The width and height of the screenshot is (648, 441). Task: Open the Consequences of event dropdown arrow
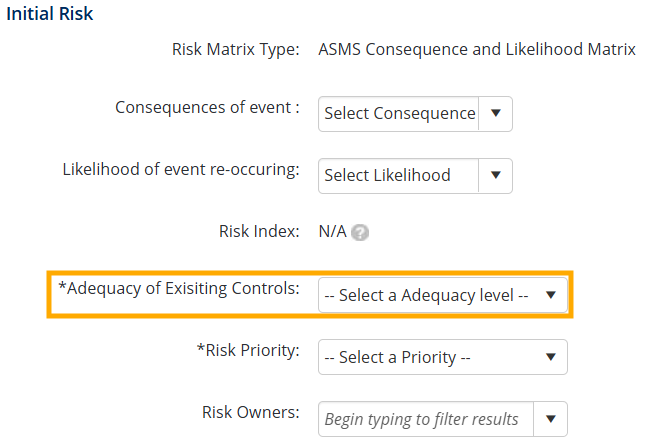click(495, 113)
